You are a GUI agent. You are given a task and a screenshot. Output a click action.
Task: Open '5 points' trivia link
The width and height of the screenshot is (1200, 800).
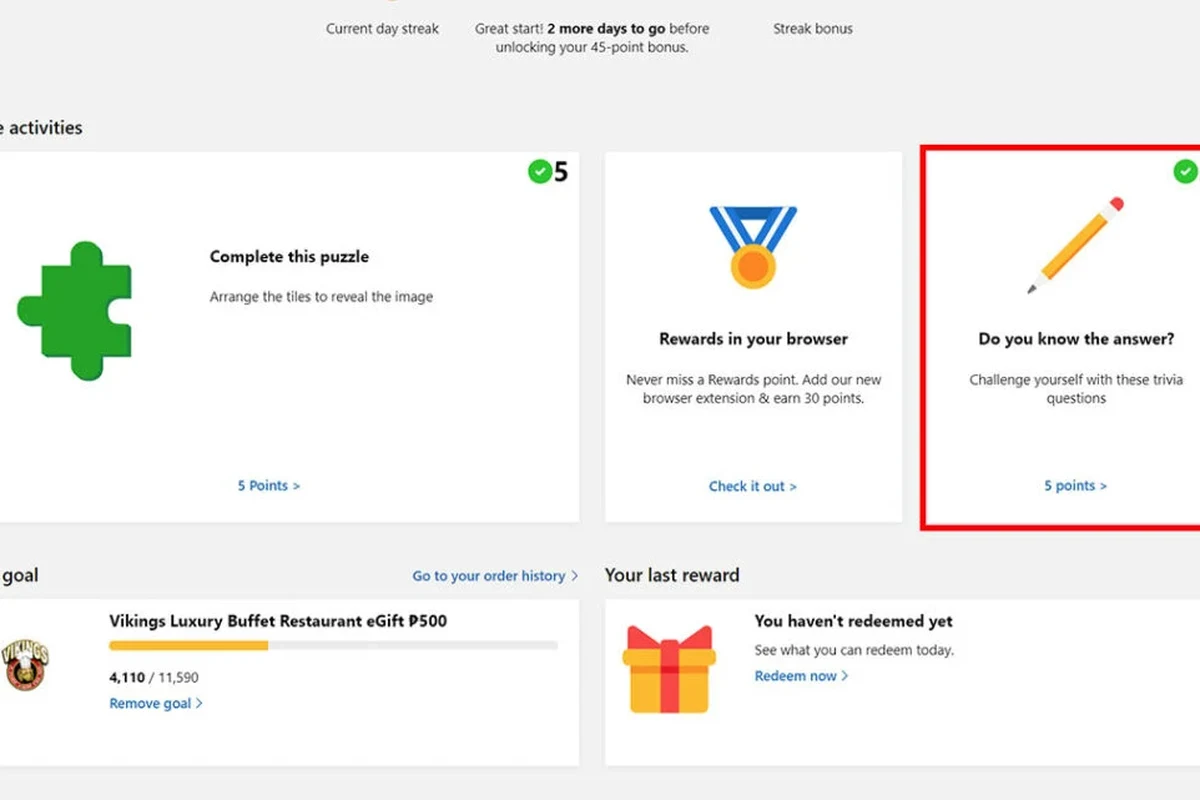(1076, 486)
